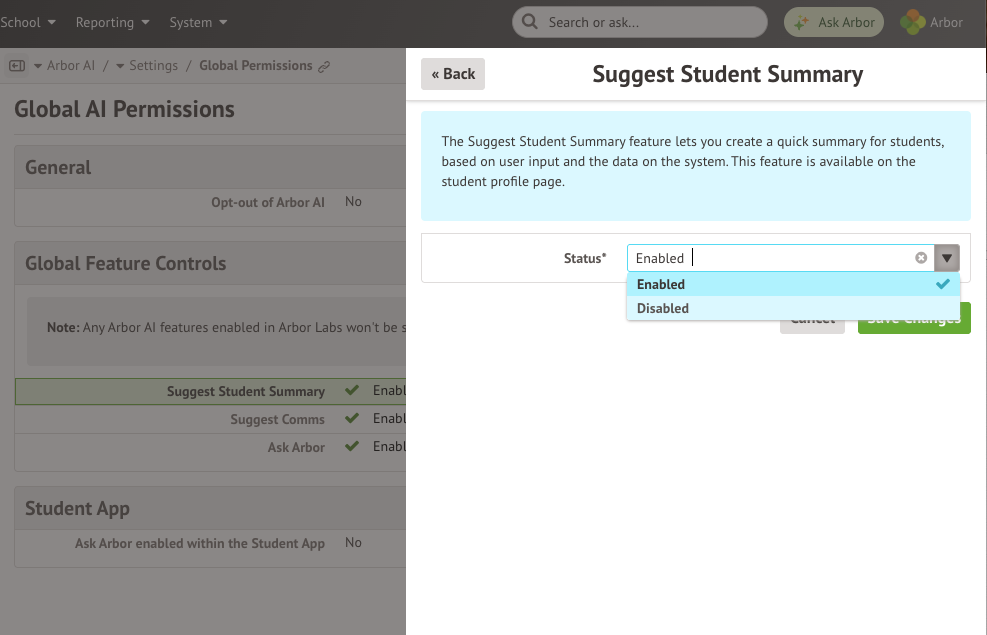Expand the System menu

tap(198, 22)
